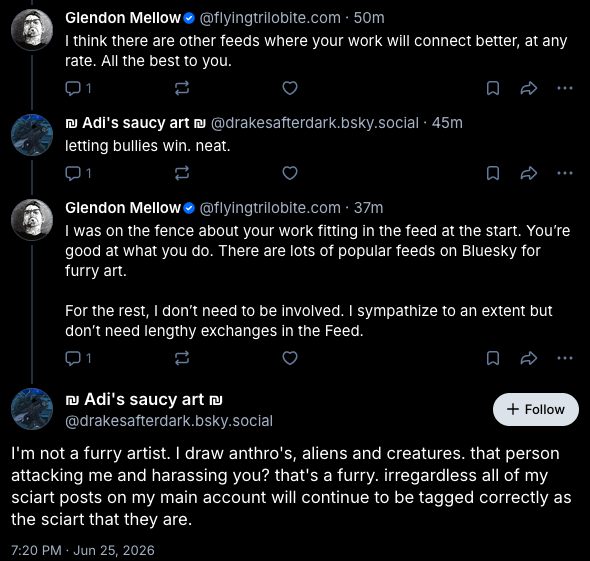
Task: Repost Glendon Mellow's 50m post
Action: pyautogui.click(x=182, y=88)
